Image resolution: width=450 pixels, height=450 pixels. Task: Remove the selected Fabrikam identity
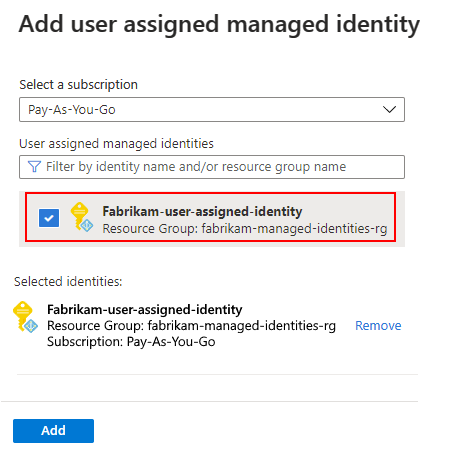click(x=378, y=326)
